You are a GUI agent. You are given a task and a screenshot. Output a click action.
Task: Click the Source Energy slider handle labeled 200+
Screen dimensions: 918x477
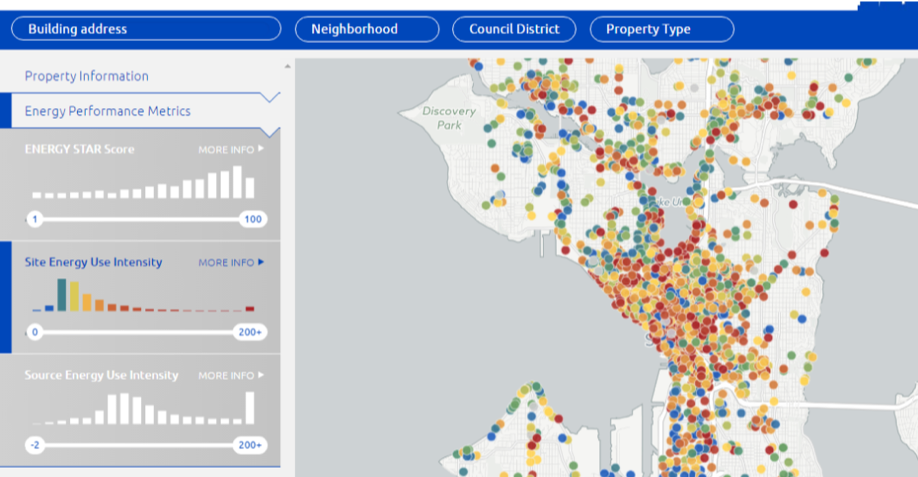point(250,445)
